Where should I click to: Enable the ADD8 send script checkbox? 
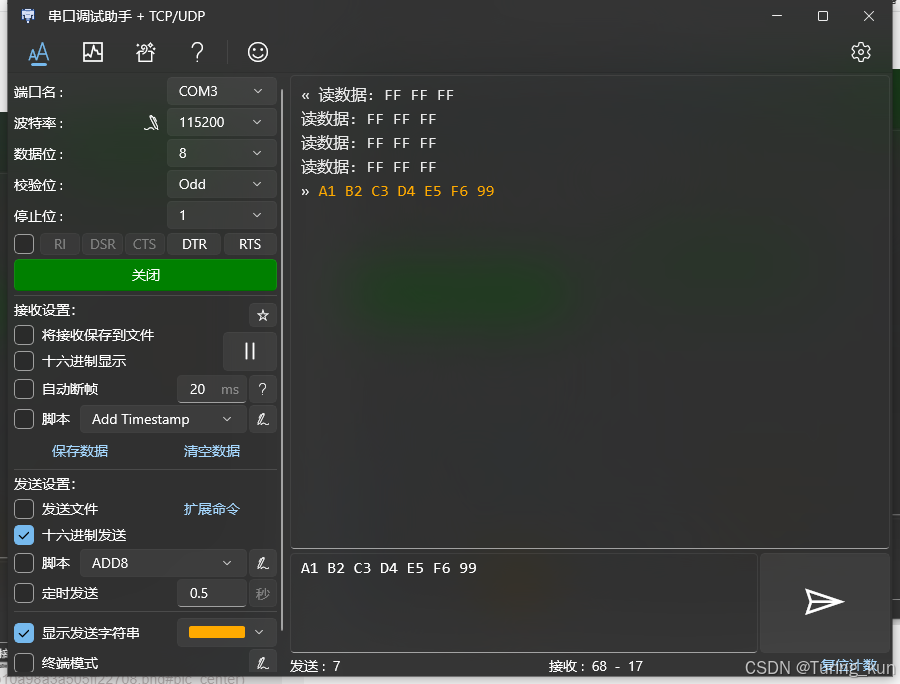point(24,563)
